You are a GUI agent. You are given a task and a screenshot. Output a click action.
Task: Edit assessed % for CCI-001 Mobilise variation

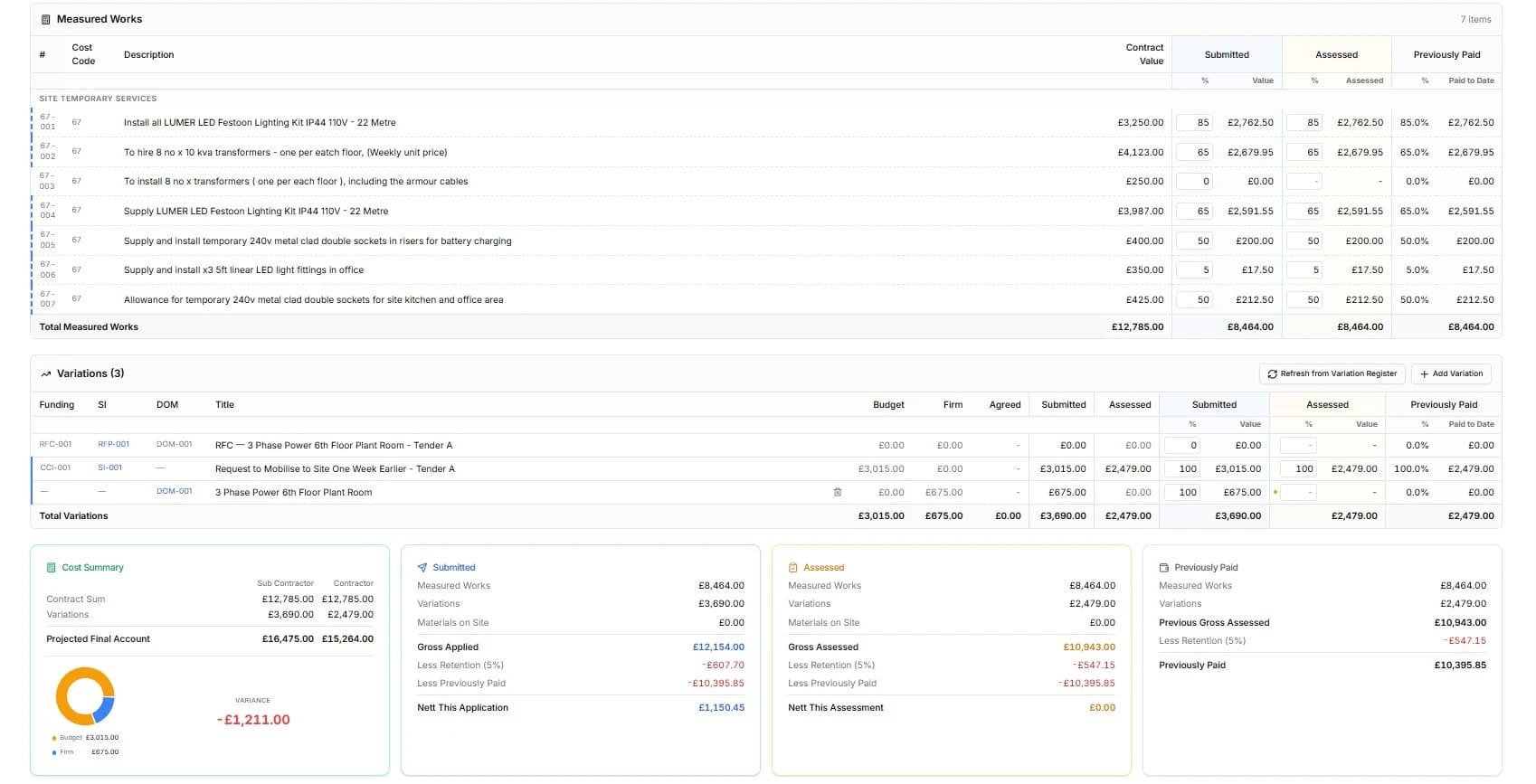click(x=1298, y=468)
